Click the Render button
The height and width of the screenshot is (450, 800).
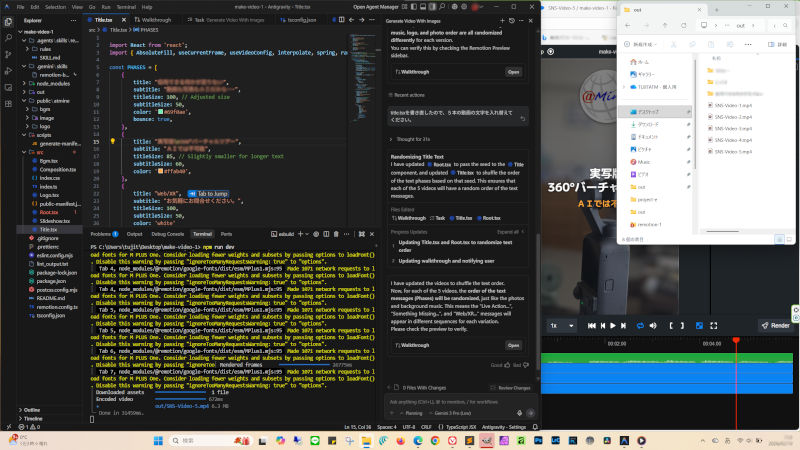click(774, 326)
